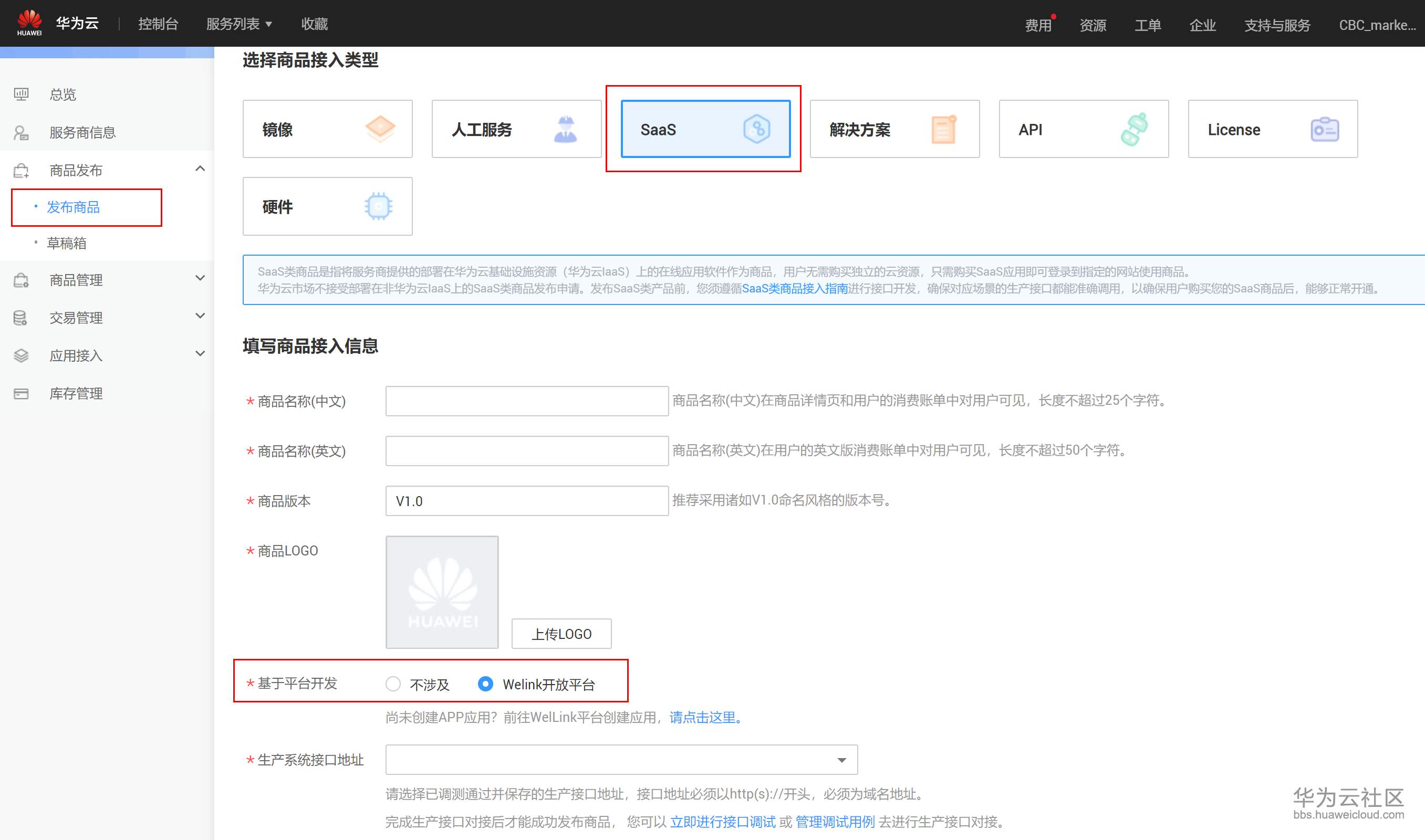Choose the License product type icon
1425x840 pixels.
point(1324,130)
